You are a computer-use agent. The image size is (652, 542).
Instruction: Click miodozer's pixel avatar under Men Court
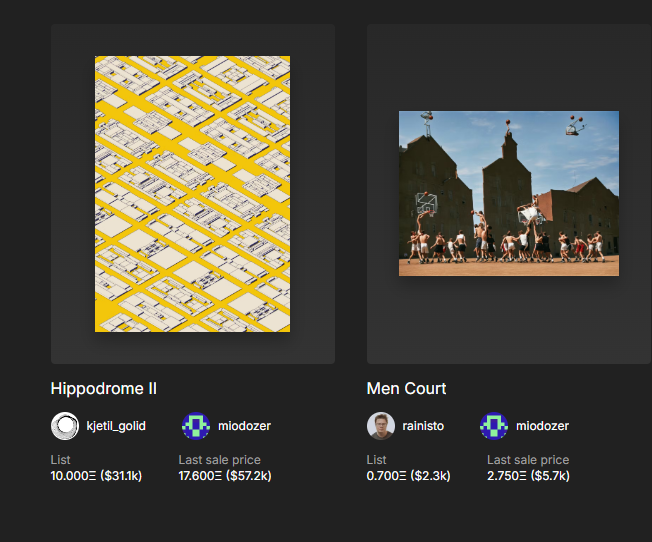(x=494, y=426)
